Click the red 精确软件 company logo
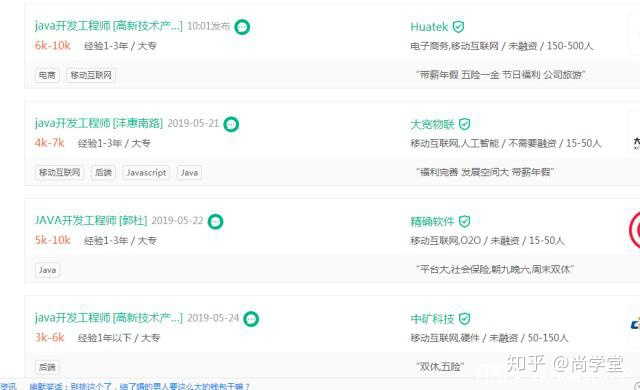Screen dimensions: 640x390 [x=634, y=230]
